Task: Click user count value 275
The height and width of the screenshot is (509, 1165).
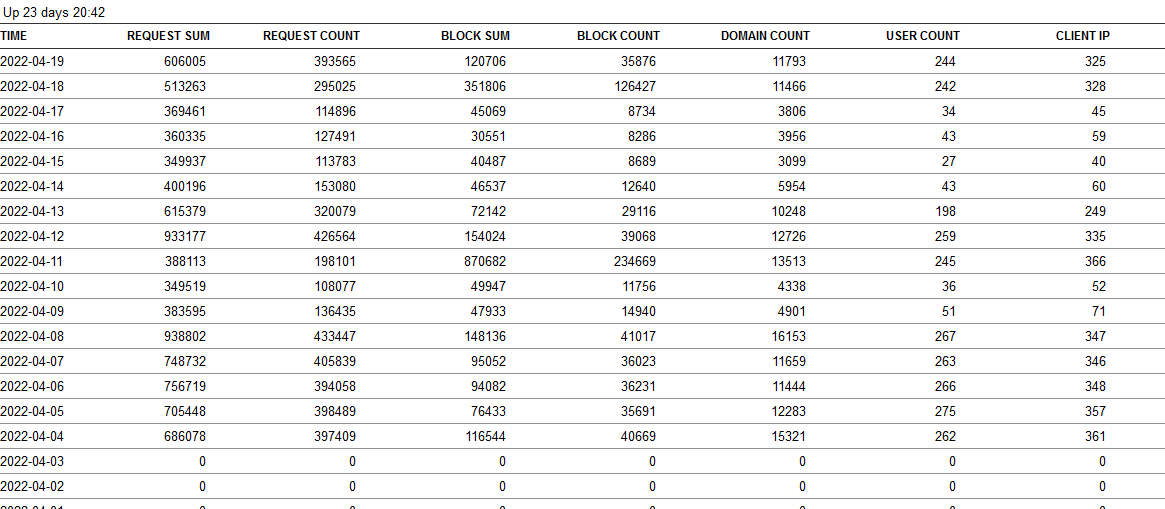Action: [944, 411]
